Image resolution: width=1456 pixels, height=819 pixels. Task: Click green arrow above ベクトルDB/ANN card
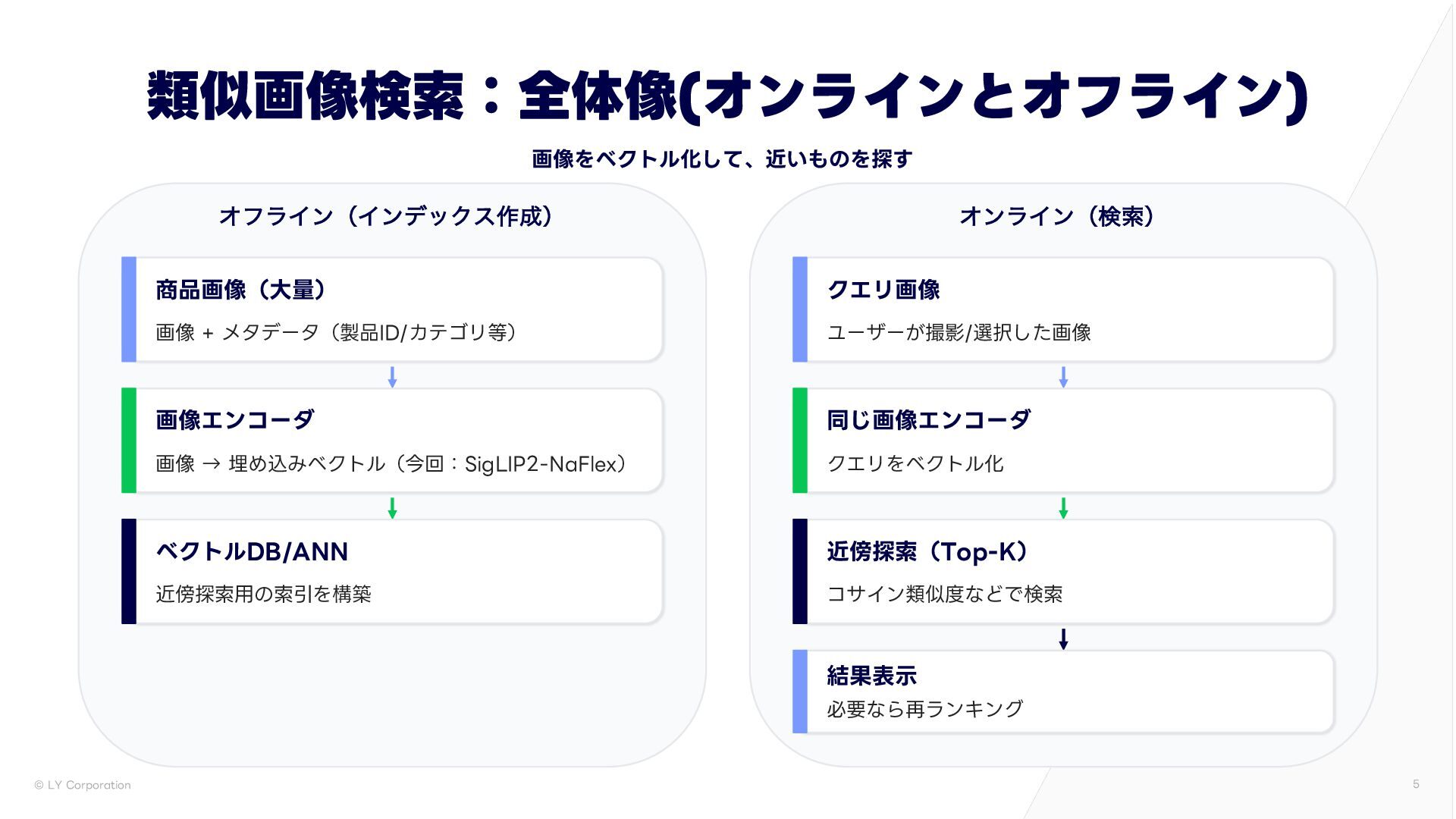click(x=392, y=508)
